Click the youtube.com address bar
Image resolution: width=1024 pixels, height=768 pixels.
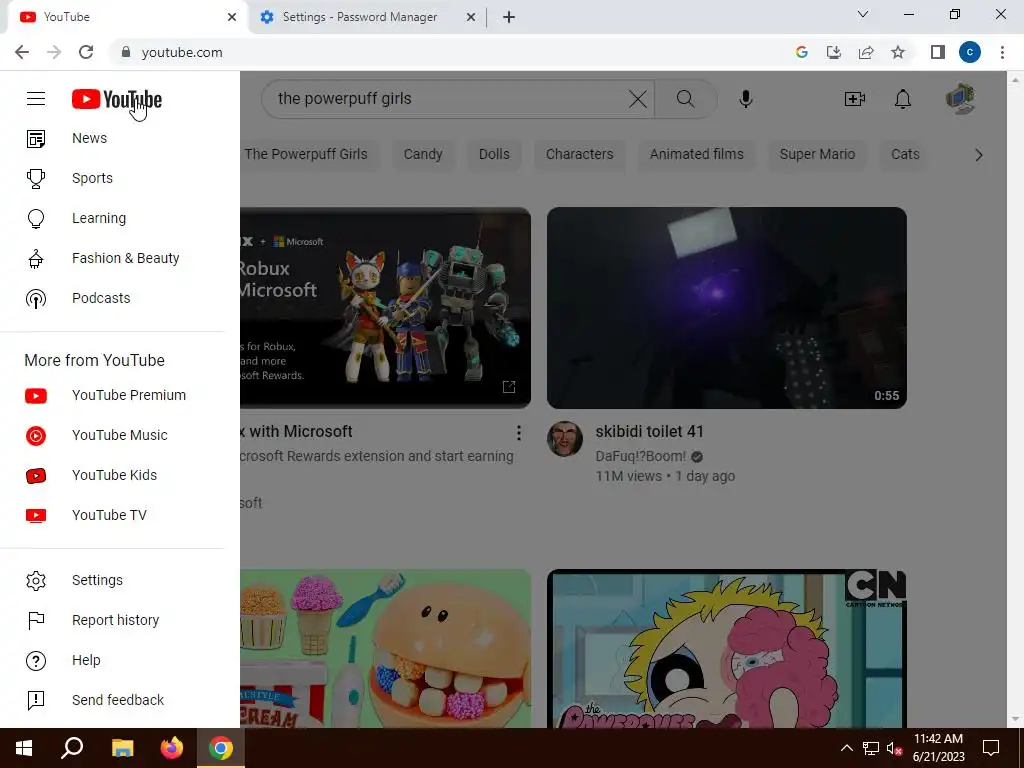tap(451, 52)
